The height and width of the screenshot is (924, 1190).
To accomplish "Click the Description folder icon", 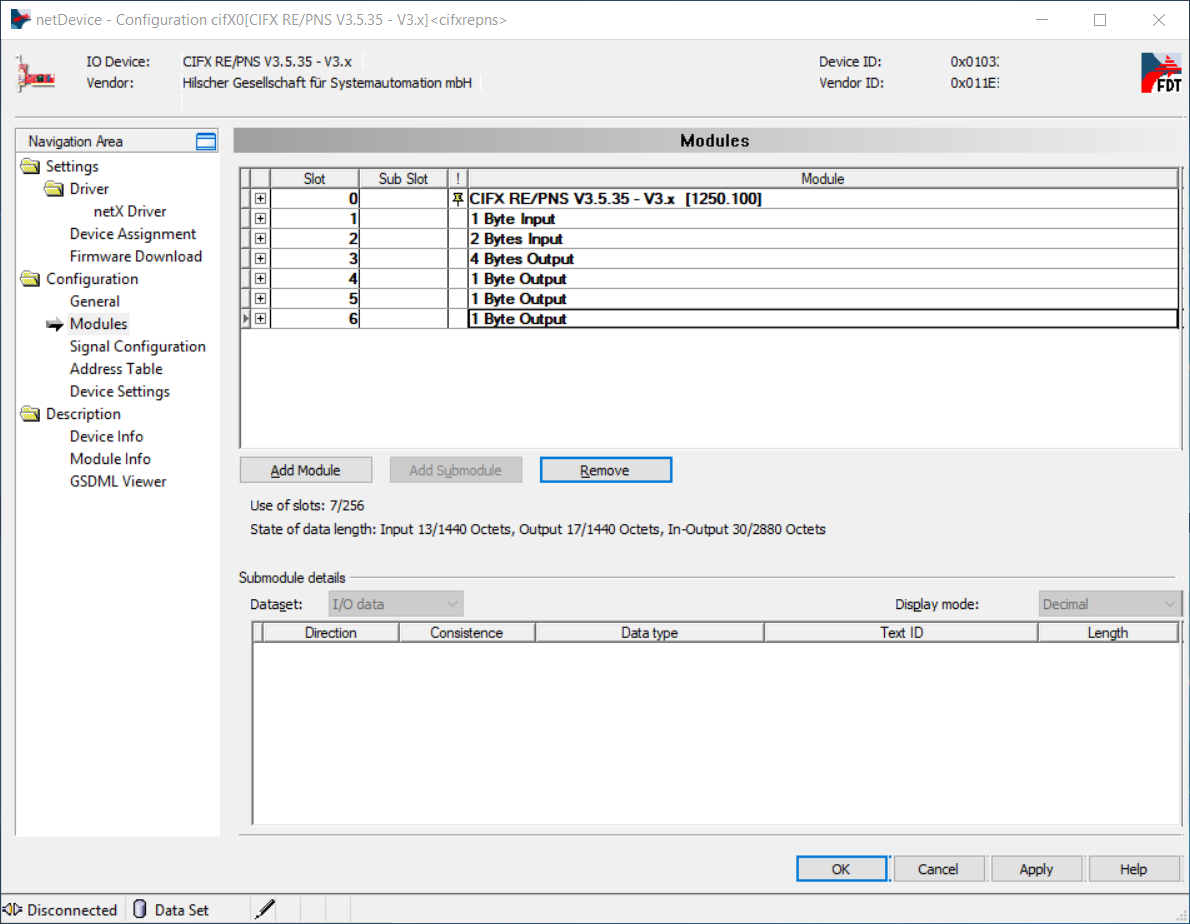I will 30,414.
